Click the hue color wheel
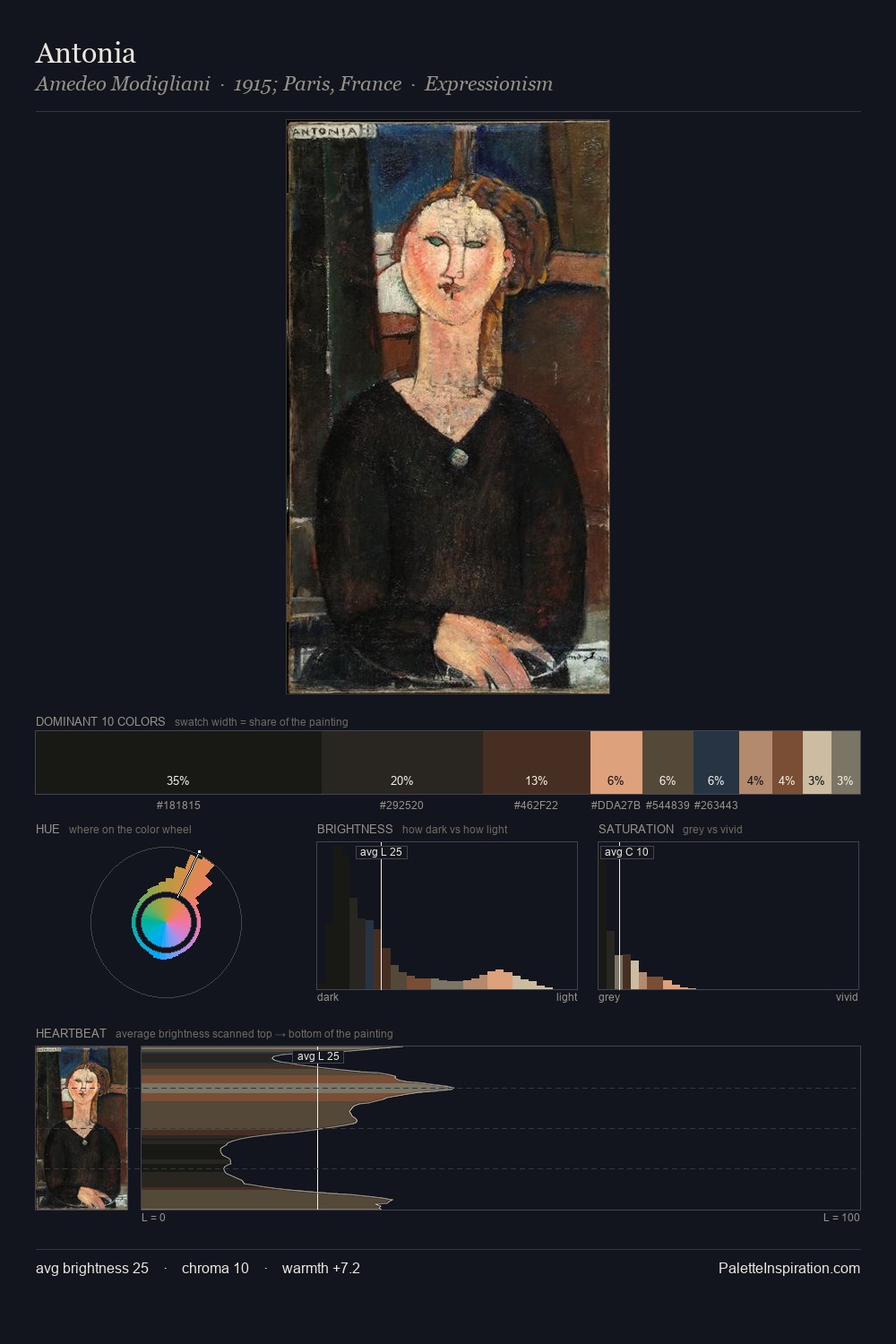896x1344 pixels. 166,922
